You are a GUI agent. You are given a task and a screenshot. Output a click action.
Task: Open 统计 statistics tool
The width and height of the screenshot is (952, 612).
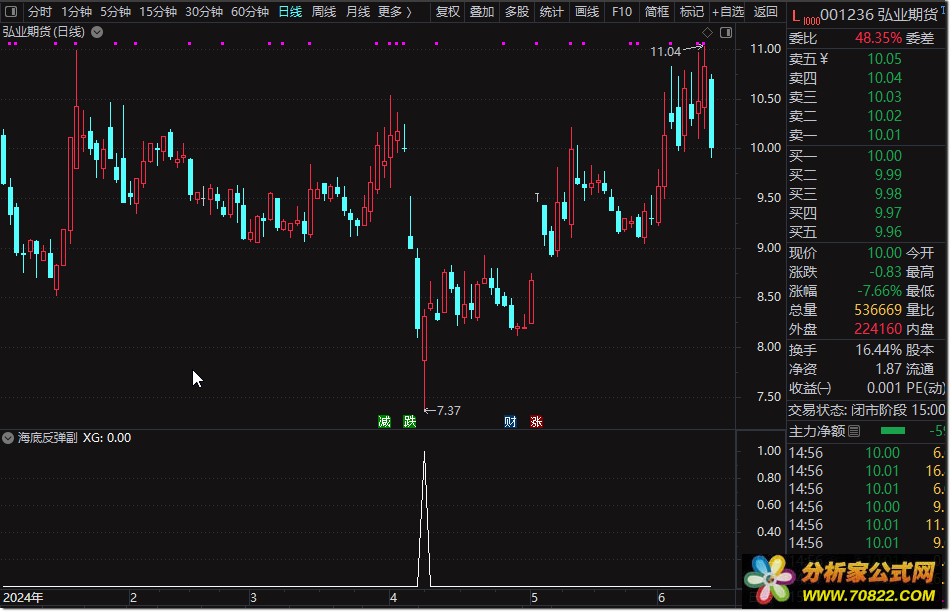click(x=551, y=12)
